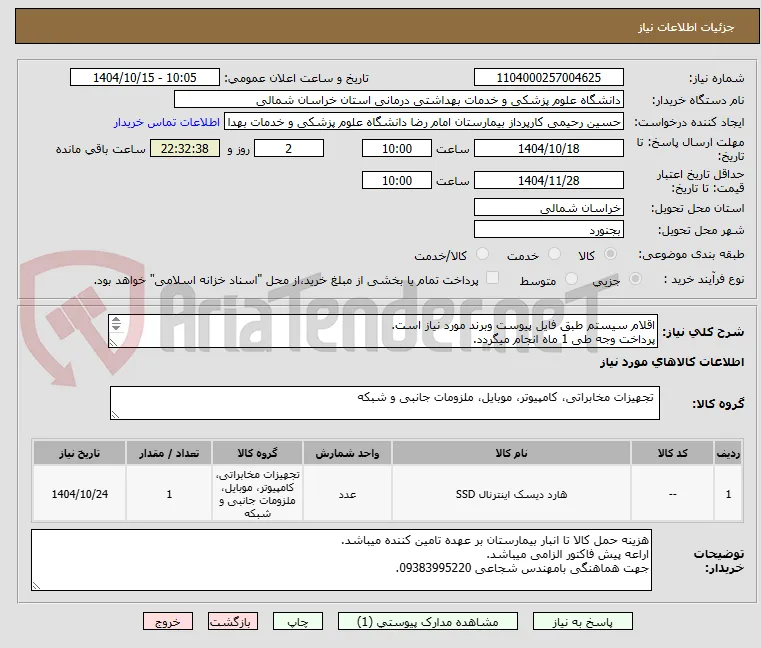Screen dimensions: 761x648
Task: Click the resize handle of توضیحات خریدار textarea
Action: pyautogui.click(x=36, y=585)
